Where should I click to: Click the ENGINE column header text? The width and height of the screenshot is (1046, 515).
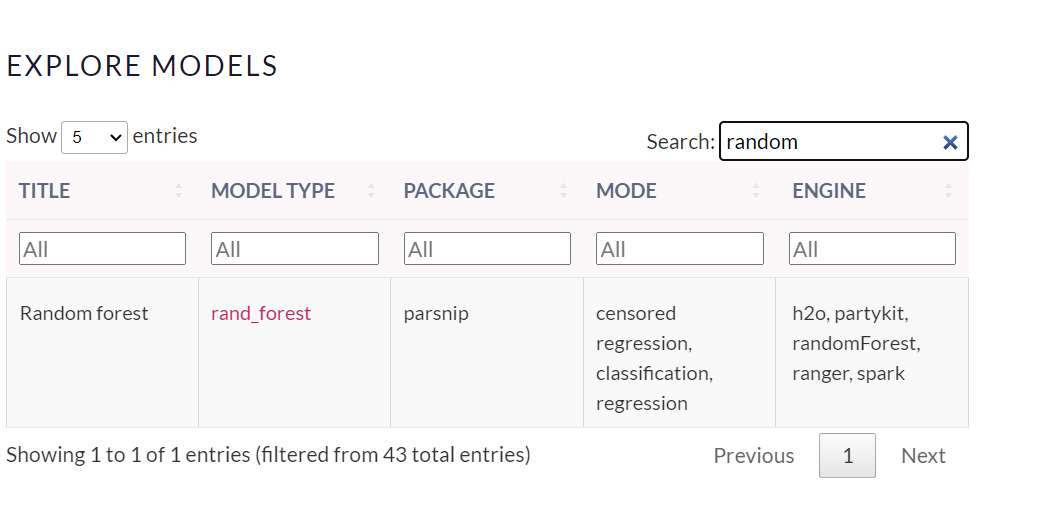point(829,191)
